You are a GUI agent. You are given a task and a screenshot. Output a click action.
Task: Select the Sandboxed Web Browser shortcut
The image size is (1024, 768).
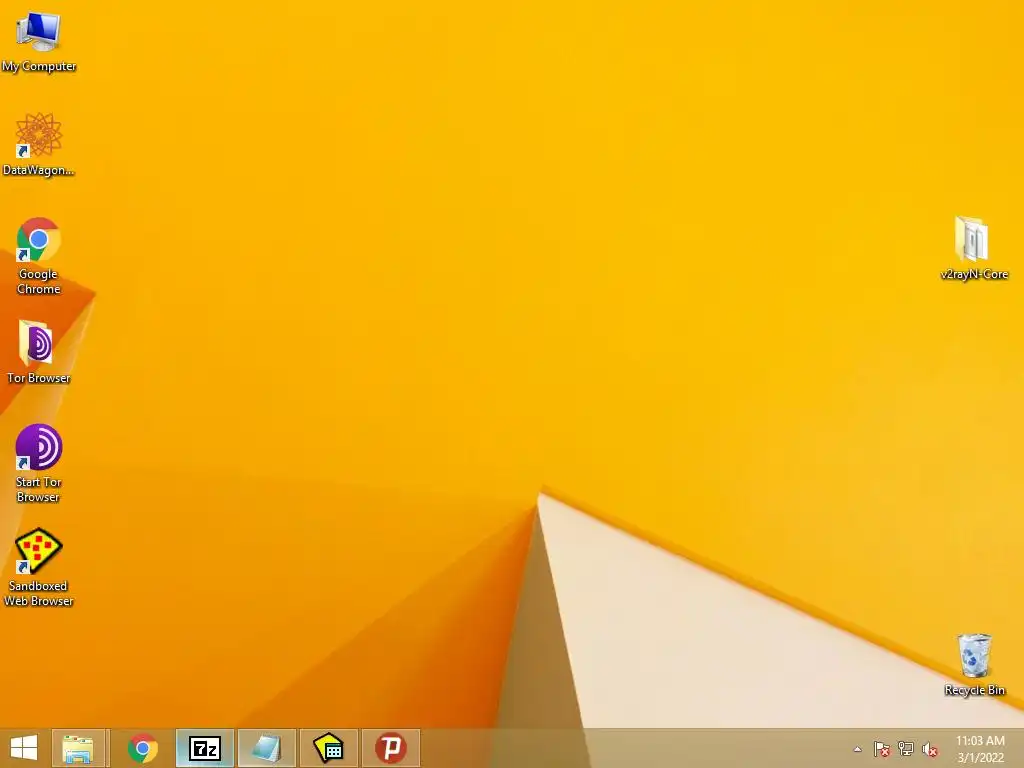click(x=39, y=568)
